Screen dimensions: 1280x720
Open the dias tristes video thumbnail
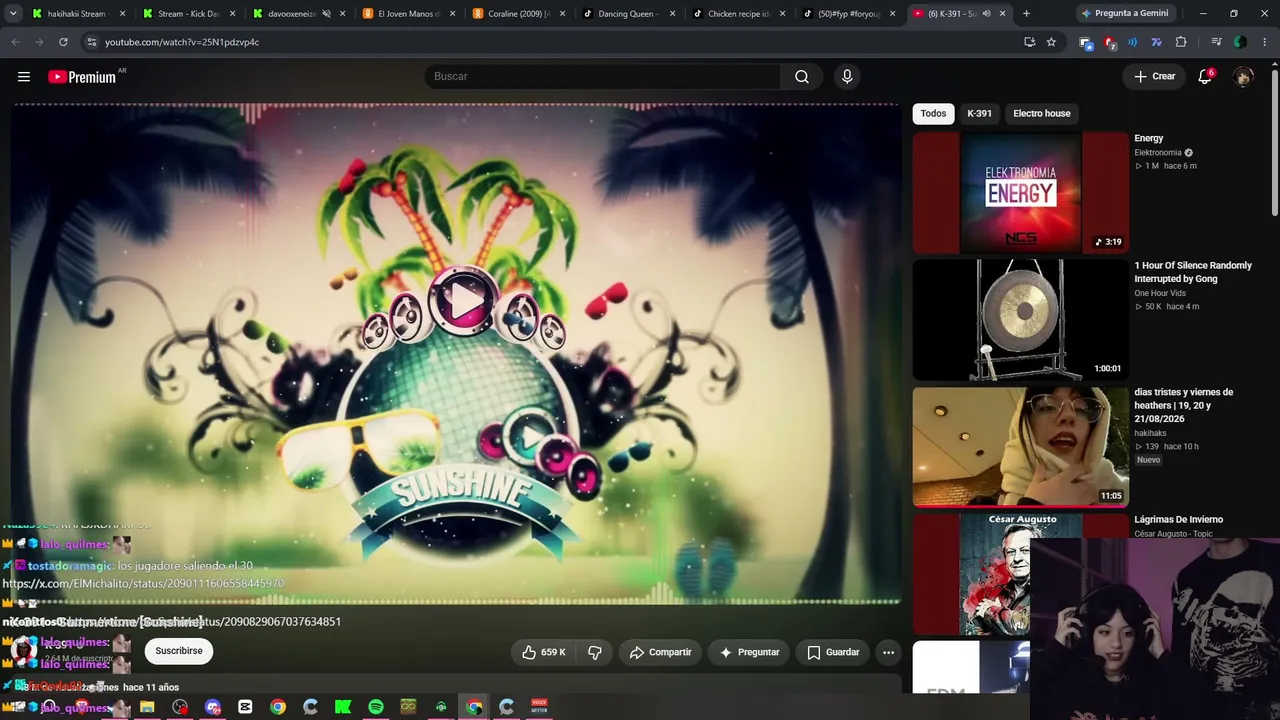pos(1020,447)
